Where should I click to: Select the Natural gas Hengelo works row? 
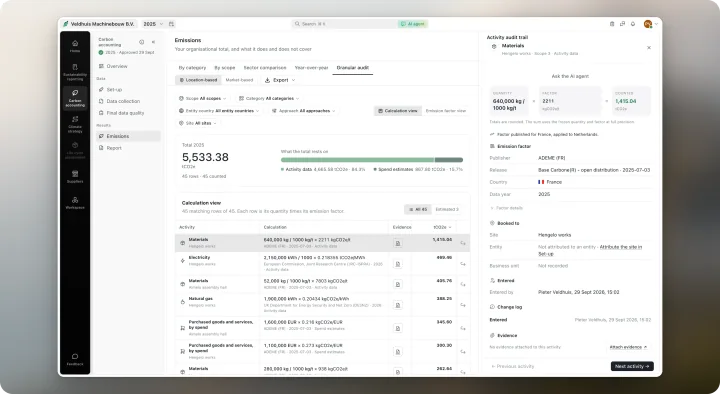coord(322,305)
